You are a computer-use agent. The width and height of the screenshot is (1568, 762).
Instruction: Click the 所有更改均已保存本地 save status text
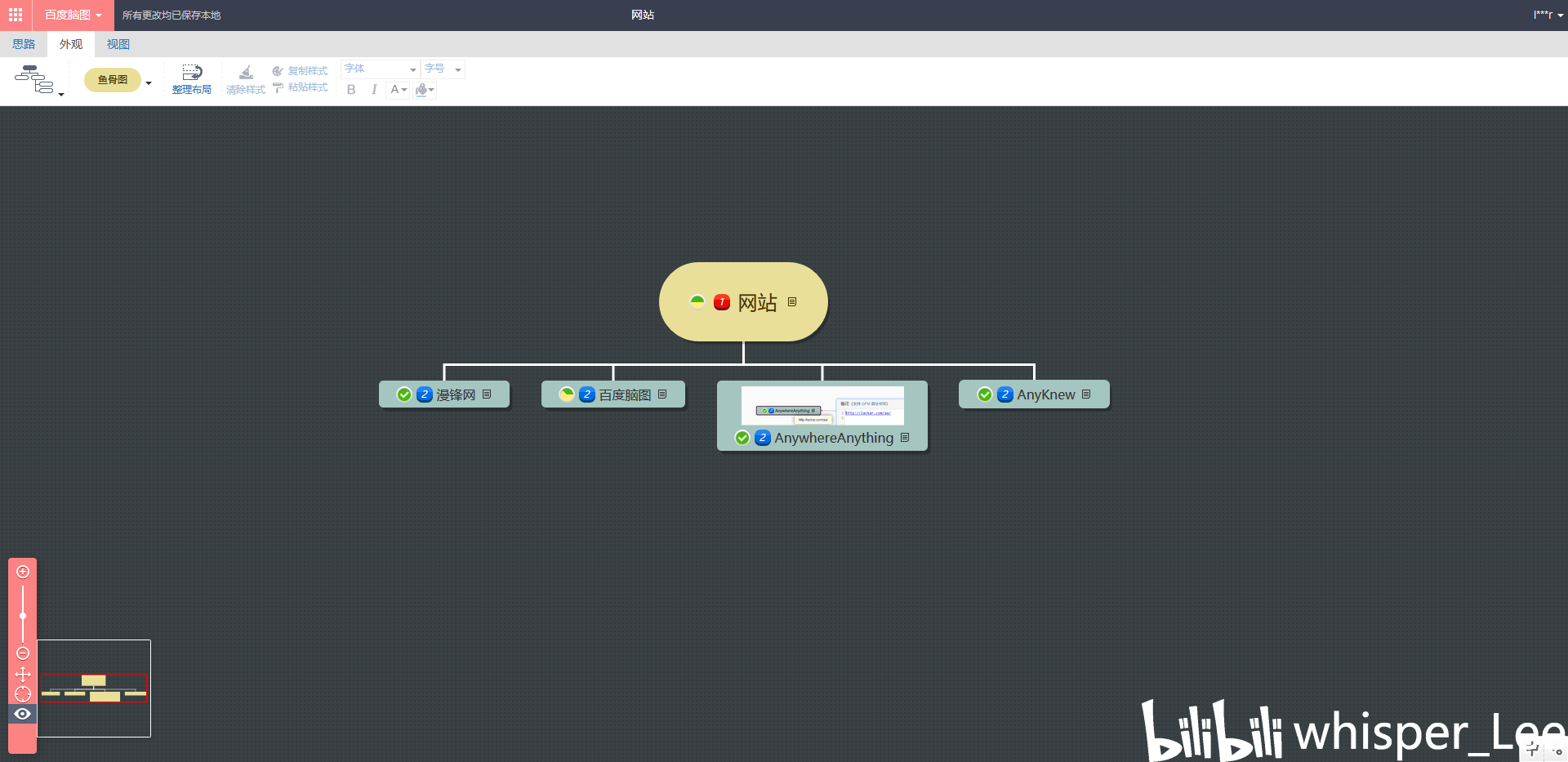[x=171, y=15]
